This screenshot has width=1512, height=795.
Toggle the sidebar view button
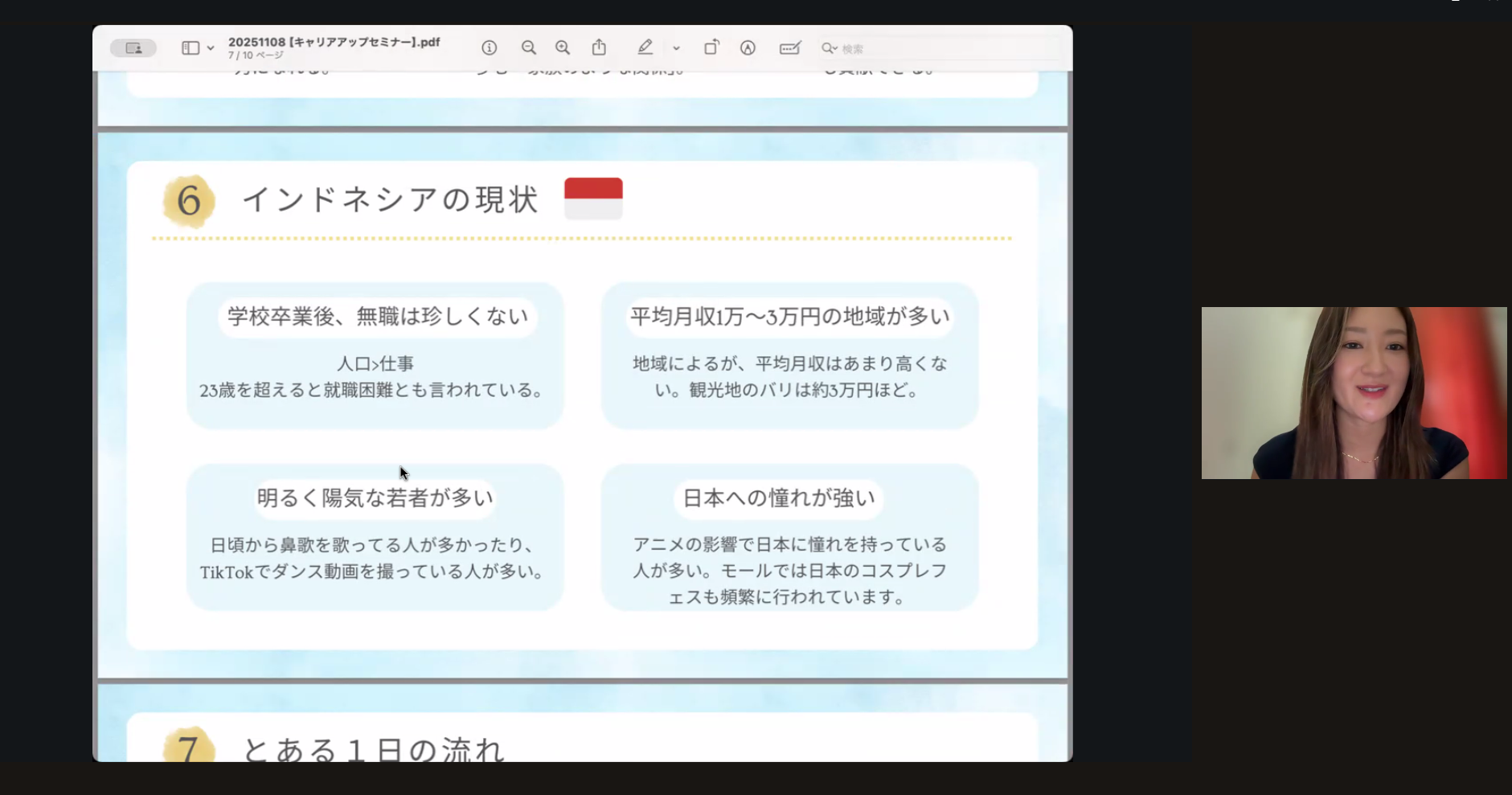pos(191,48)
